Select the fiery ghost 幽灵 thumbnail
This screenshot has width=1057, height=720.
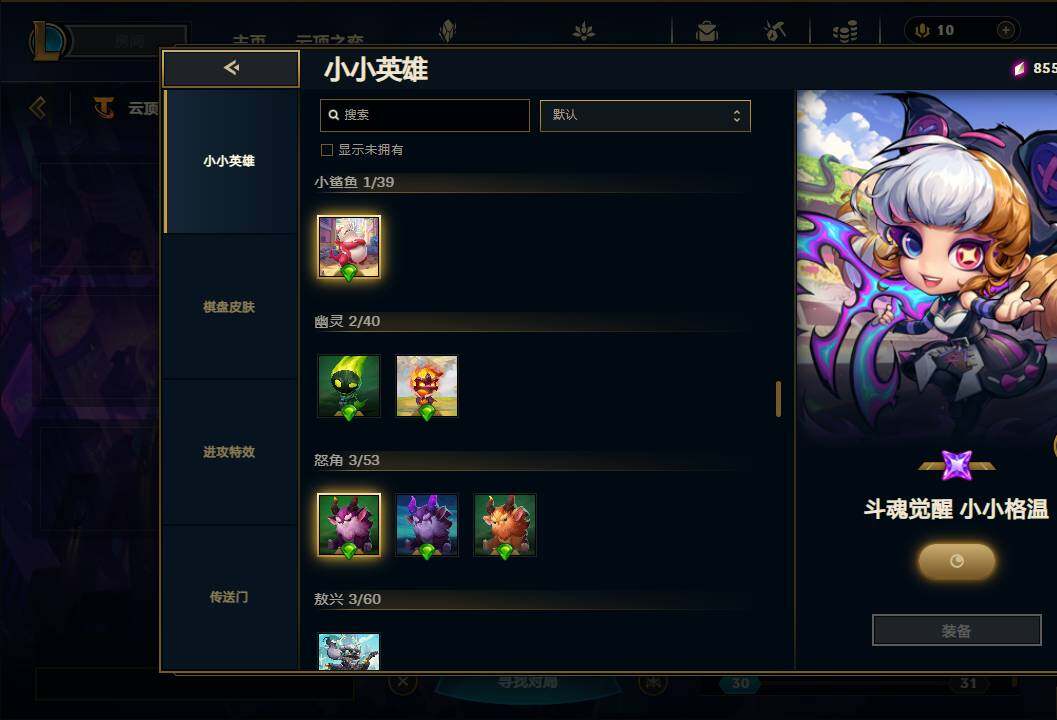click(x=427, y=386)
